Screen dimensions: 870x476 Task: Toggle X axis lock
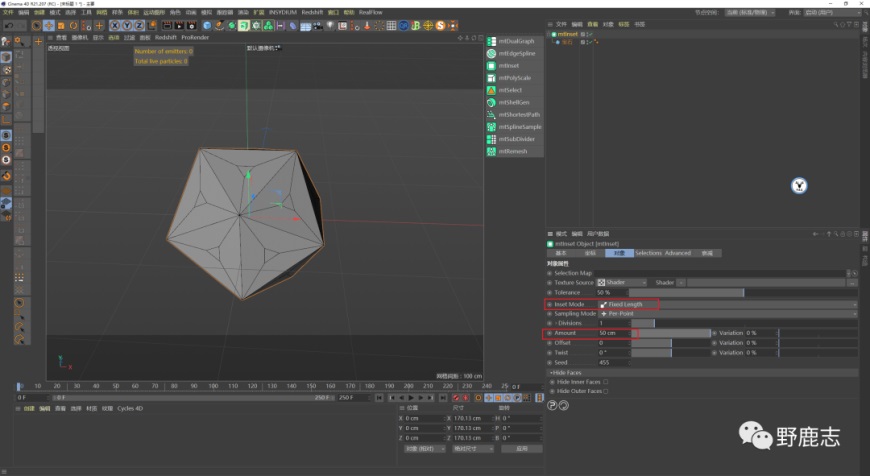(x=115, y=26)
